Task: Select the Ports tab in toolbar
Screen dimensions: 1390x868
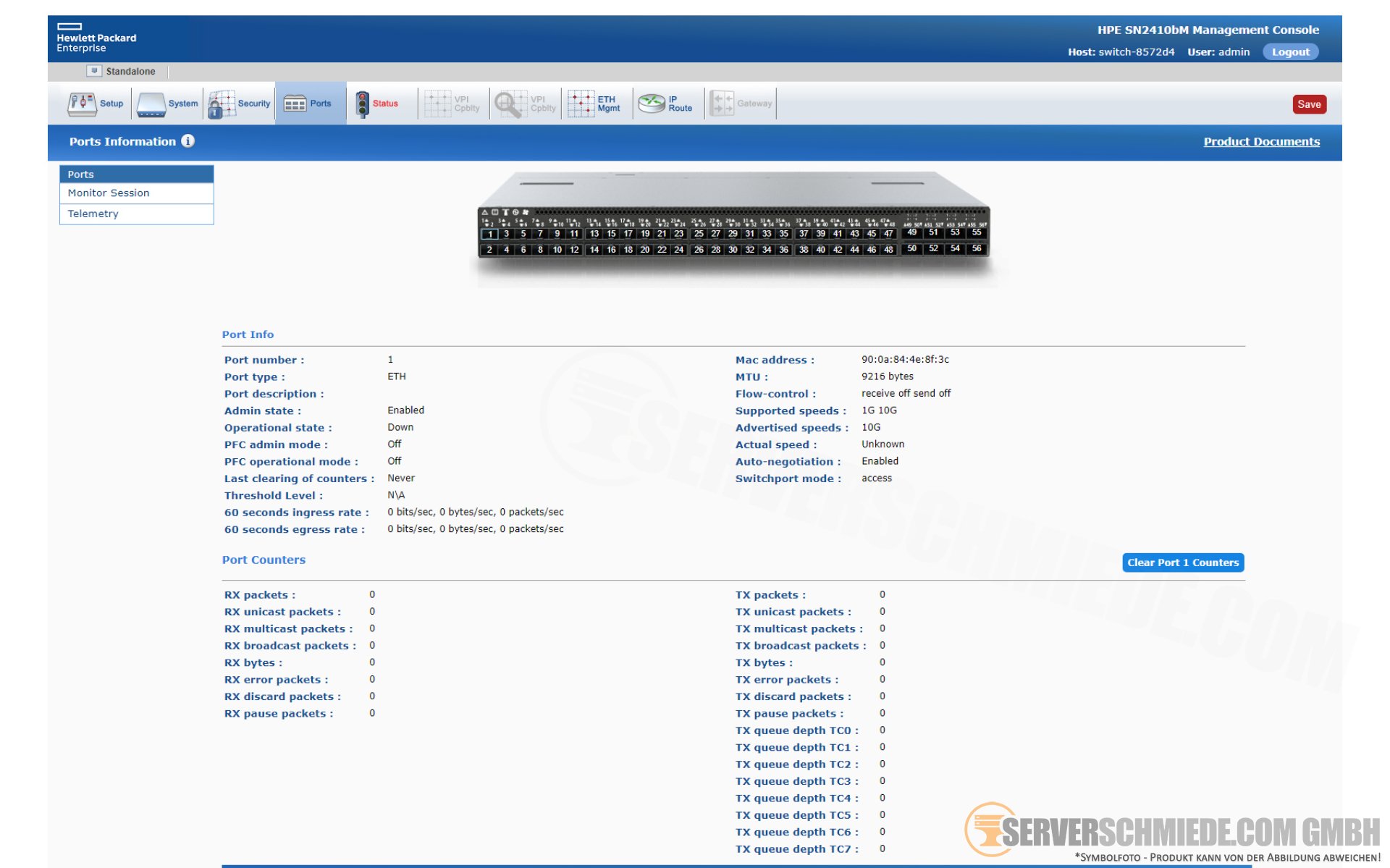Action: tap(310, 104)
